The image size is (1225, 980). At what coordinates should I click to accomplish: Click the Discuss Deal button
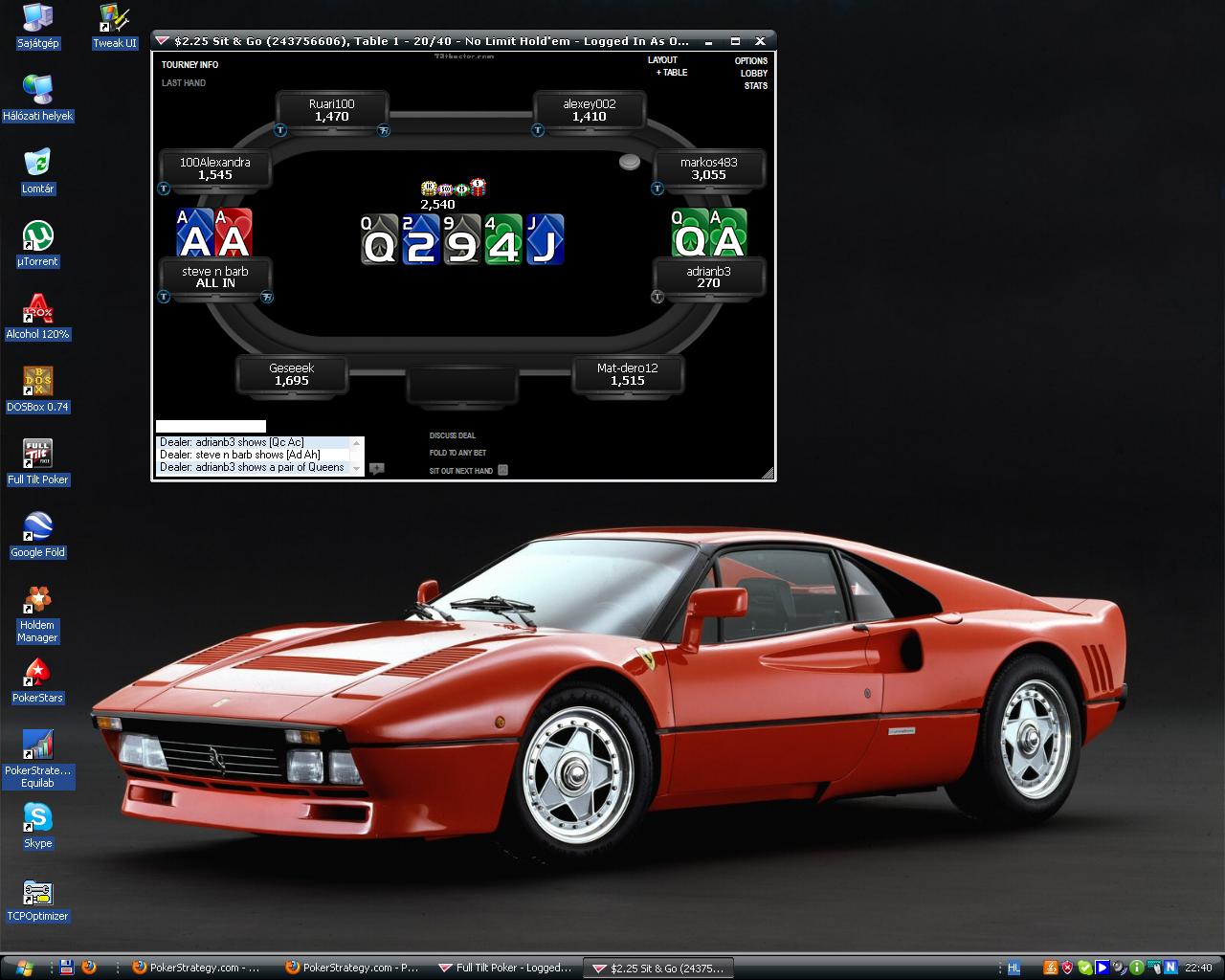click(453, 435)
